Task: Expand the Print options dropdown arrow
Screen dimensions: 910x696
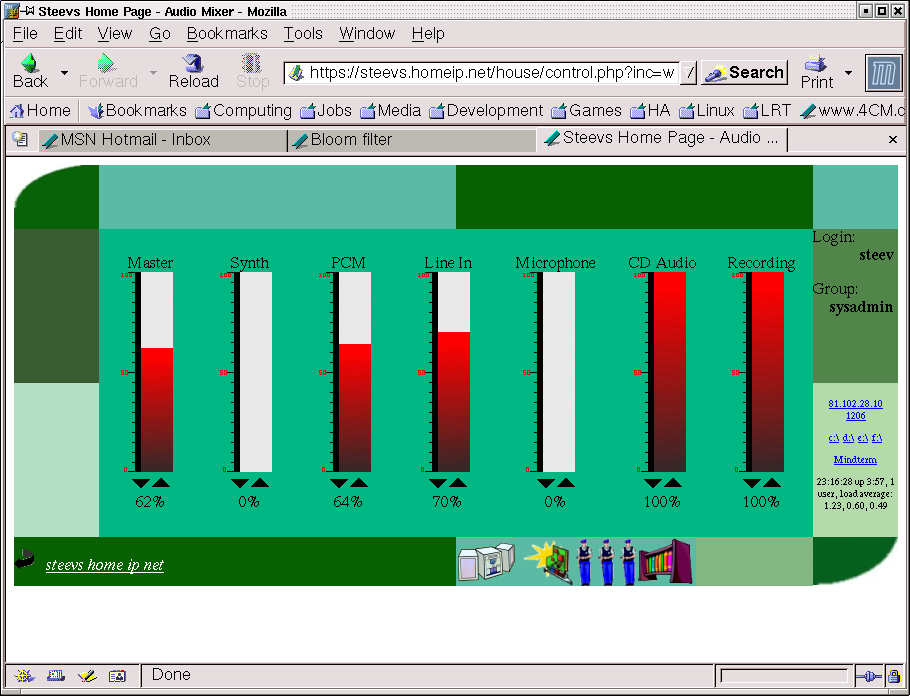Action: [848, 73]
